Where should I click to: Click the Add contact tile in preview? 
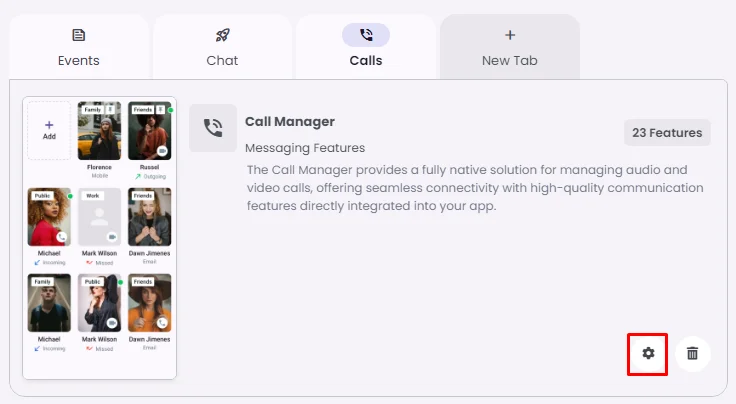49,130
